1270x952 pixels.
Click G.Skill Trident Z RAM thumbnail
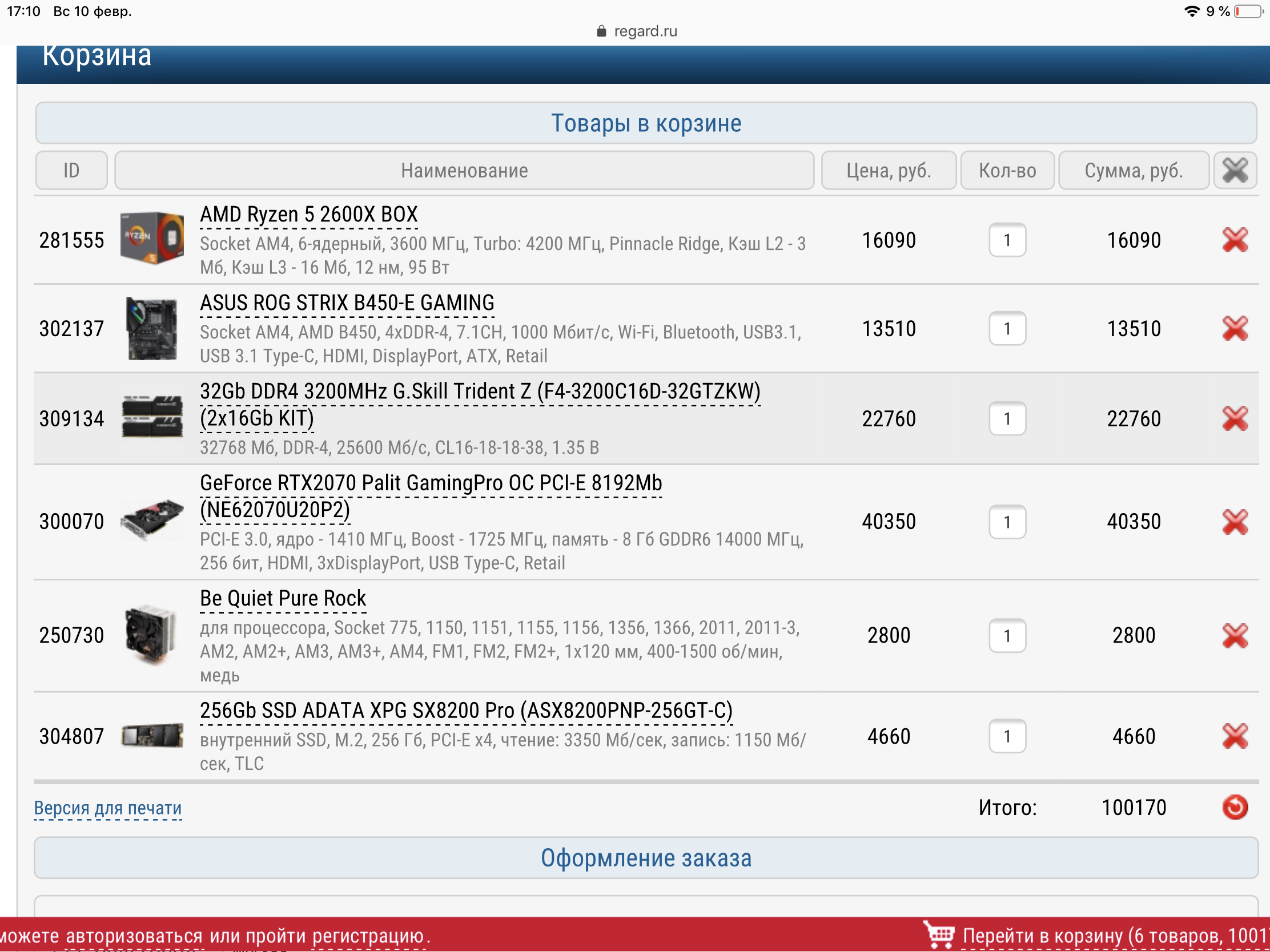pos(152,417)
